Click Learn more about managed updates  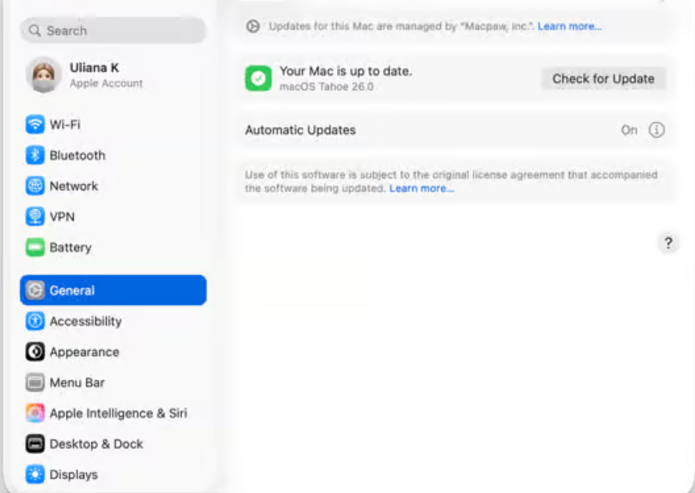(x=569, y=26)
